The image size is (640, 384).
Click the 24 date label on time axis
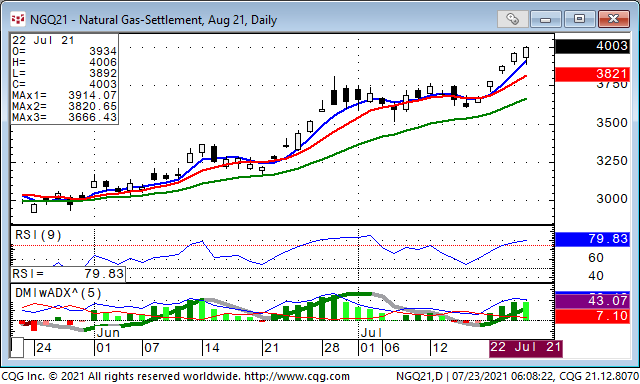[44, 348]
